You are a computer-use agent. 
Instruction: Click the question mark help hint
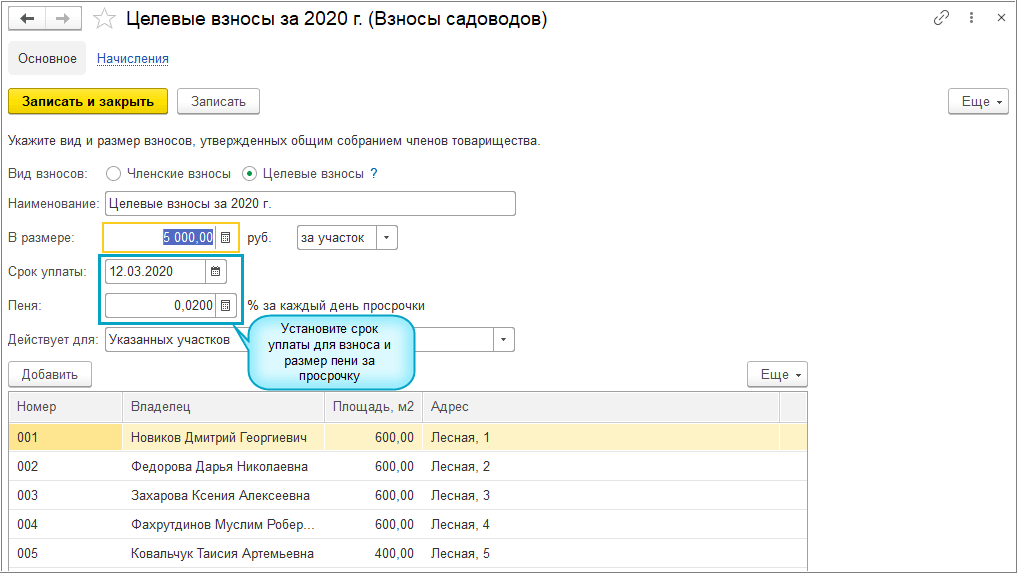point(374,173)
